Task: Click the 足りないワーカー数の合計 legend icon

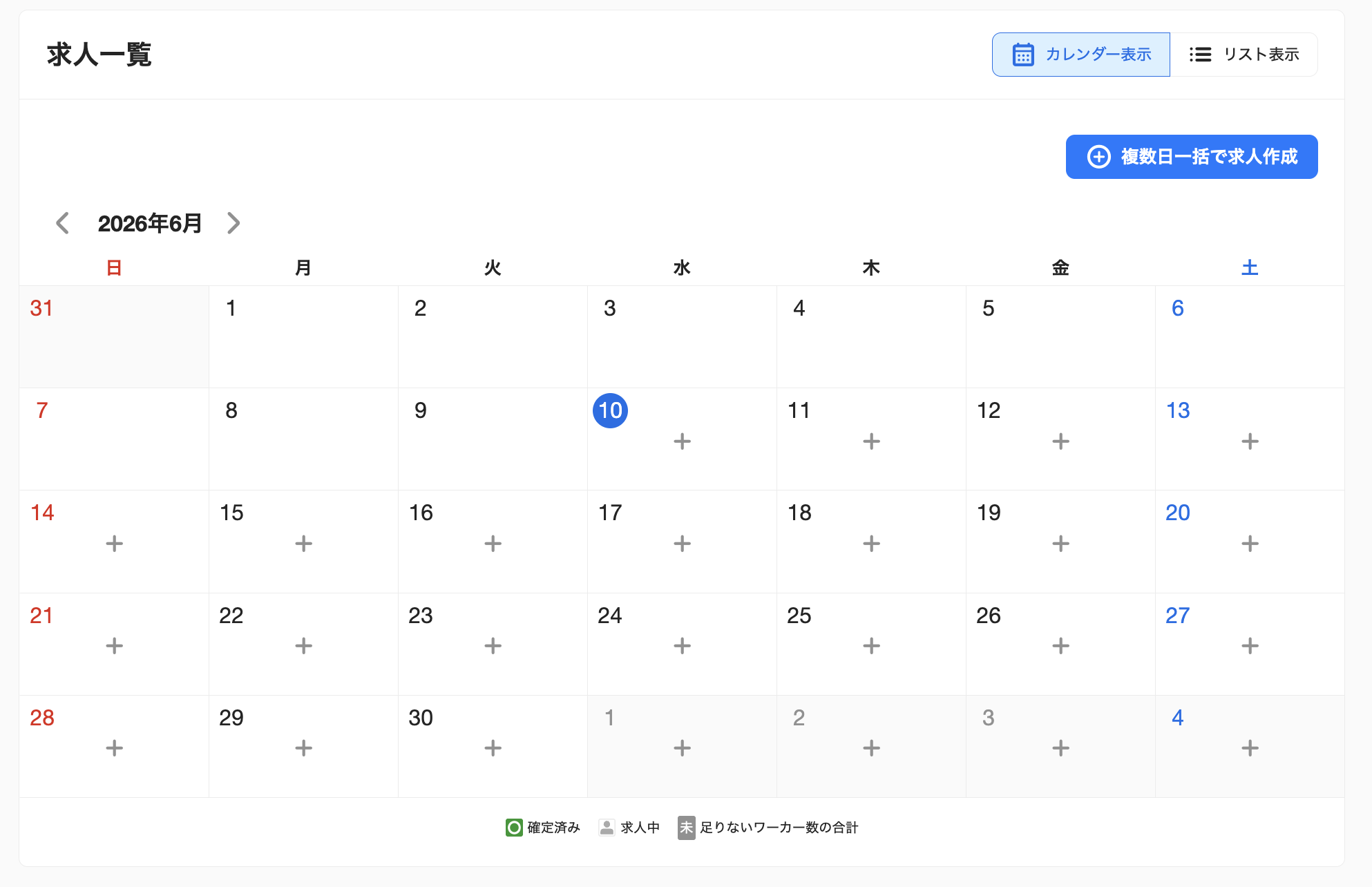Action: pyautogui.click(x=686, y=827)
